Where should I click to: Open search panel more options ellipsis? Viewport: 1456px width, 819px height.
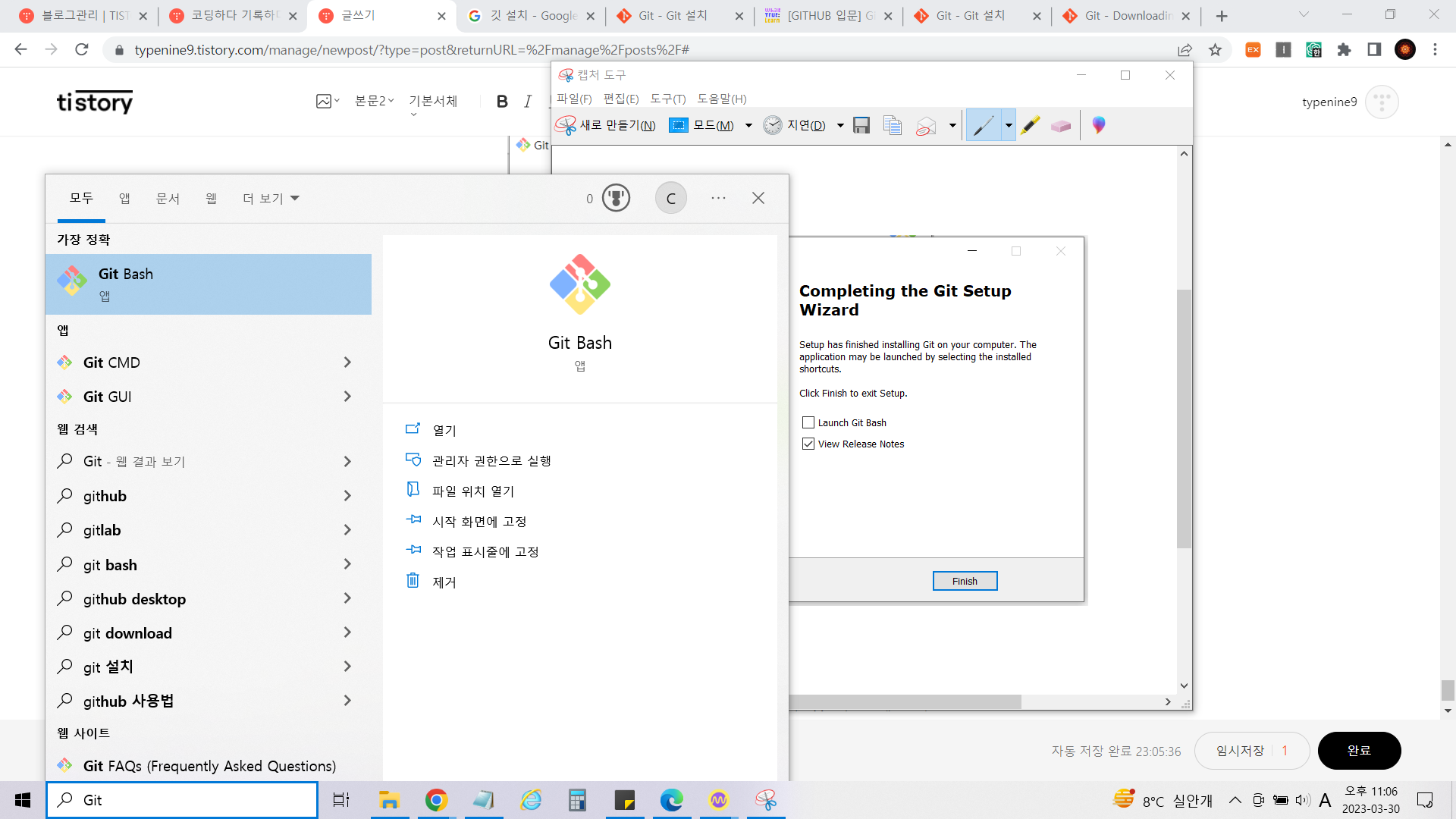(719, 198)
